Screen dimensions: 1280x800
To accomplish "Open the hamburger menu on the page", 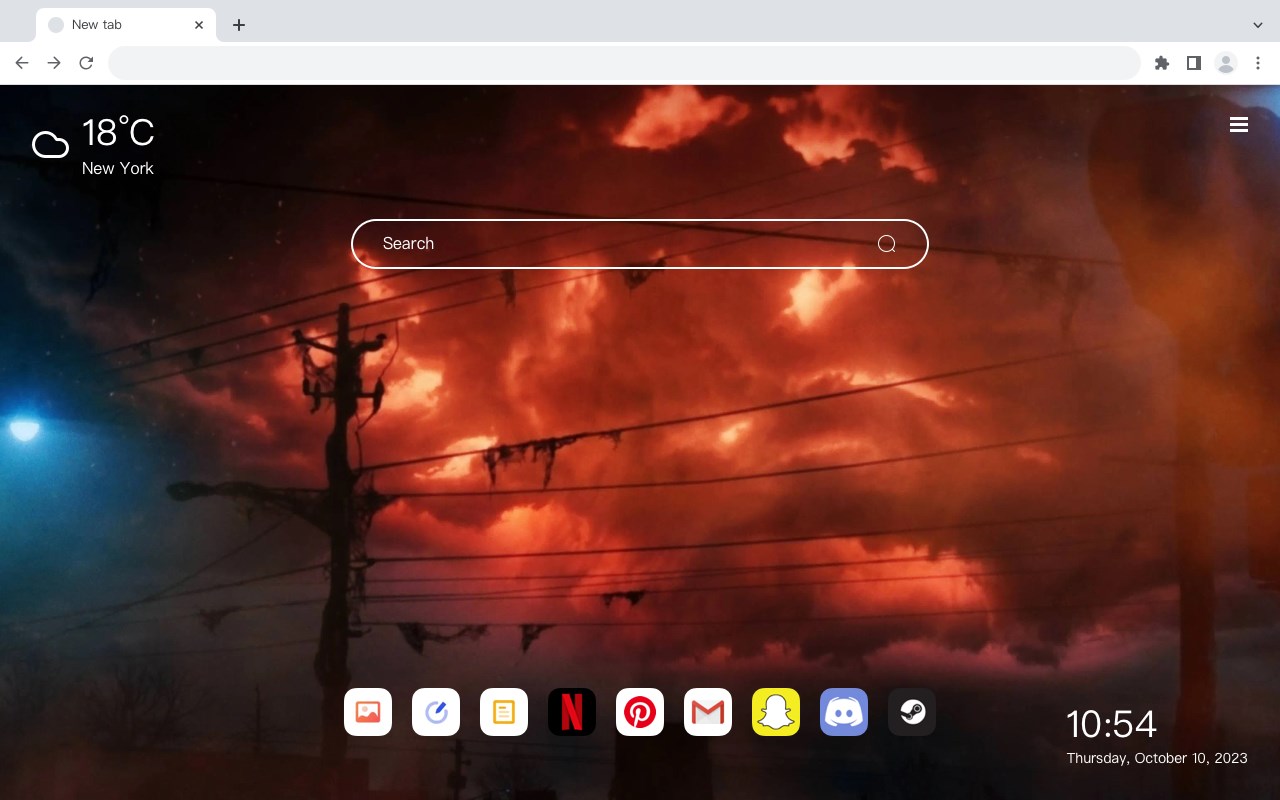I will [x=1239, y=125].
